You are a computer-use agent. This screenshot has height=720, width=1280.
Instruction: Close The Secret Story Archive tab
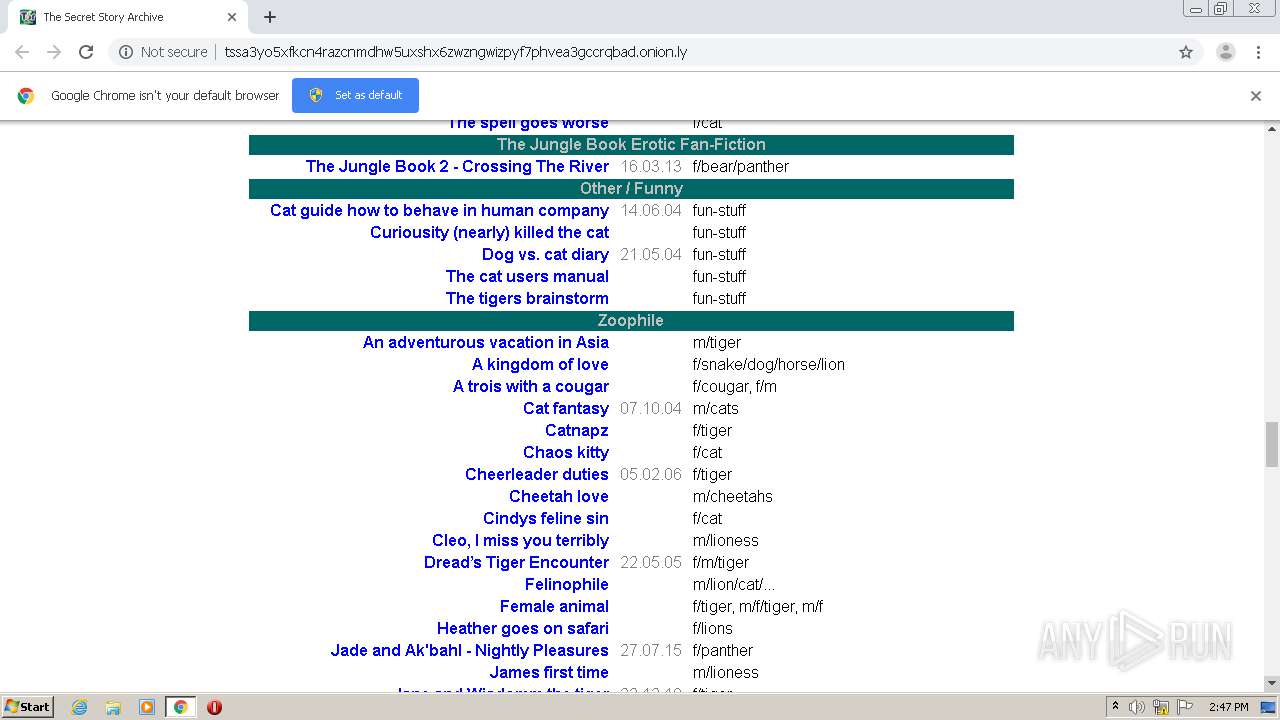click(231, 17)
